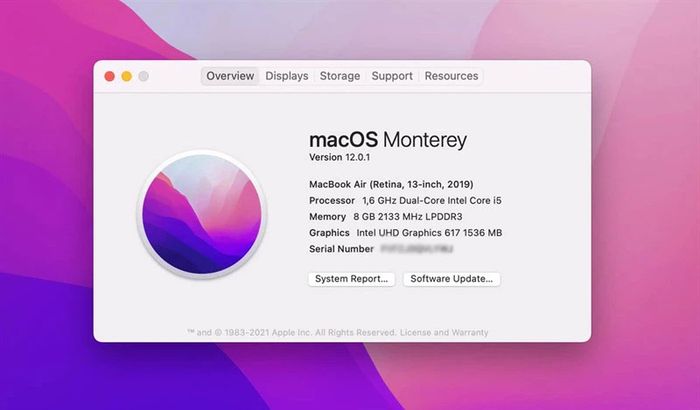Screen dimensions: 700x410
Task: Open the License and Warranty link
Action: click(x=444, y=333)
